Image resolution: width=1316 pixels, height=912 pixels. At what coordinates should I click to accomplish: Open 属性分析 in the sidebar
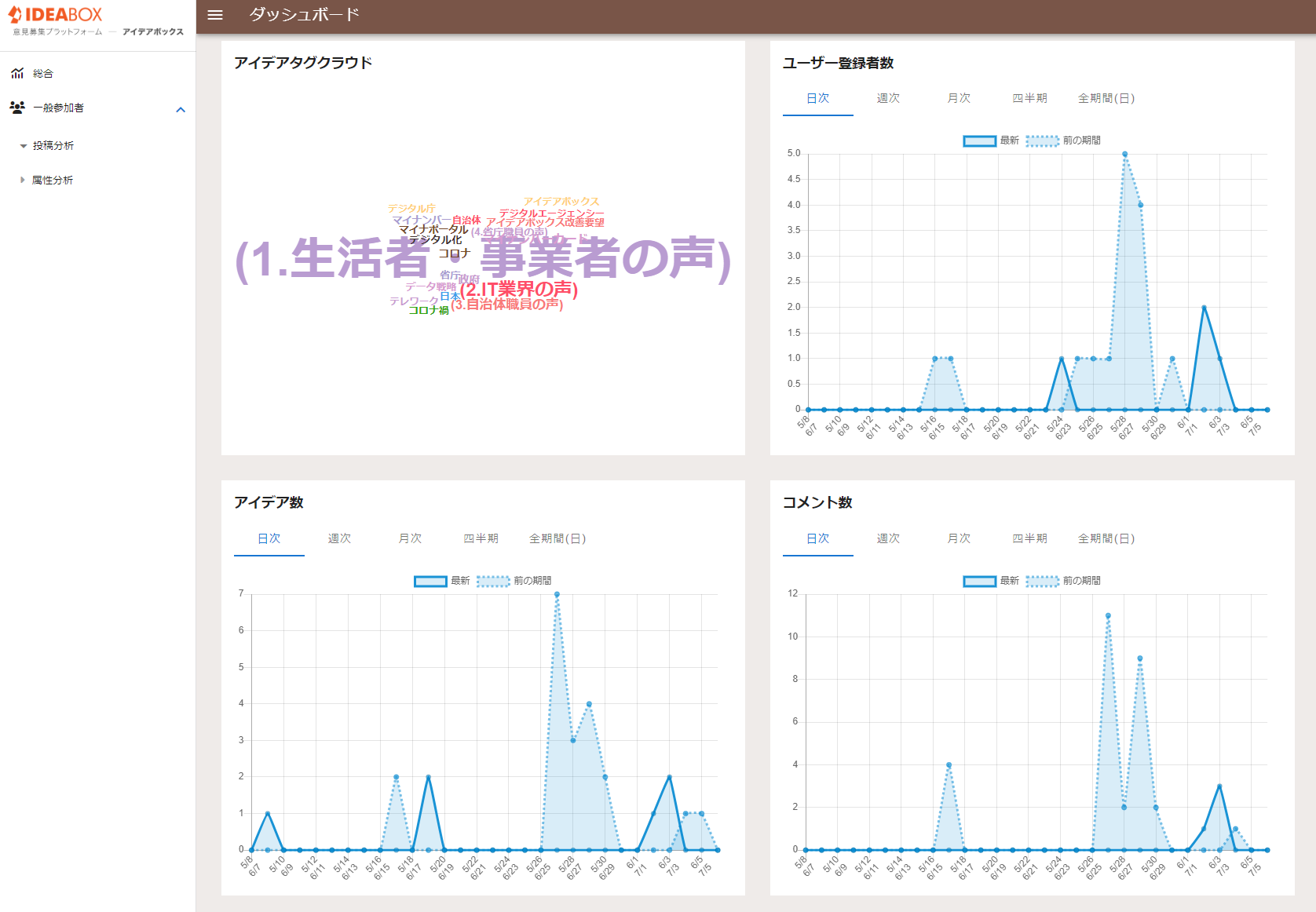[x=53, y=181]
